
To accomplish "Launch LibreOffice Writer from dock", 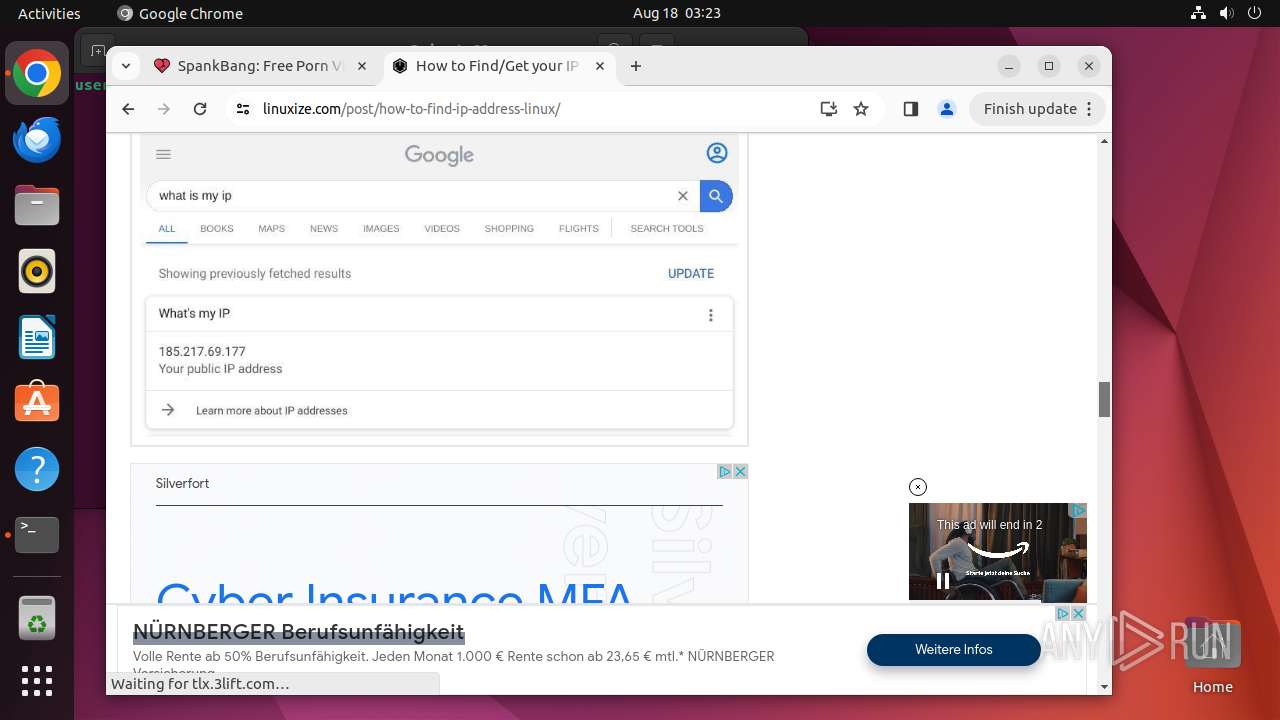I will (x=37, y=337).
